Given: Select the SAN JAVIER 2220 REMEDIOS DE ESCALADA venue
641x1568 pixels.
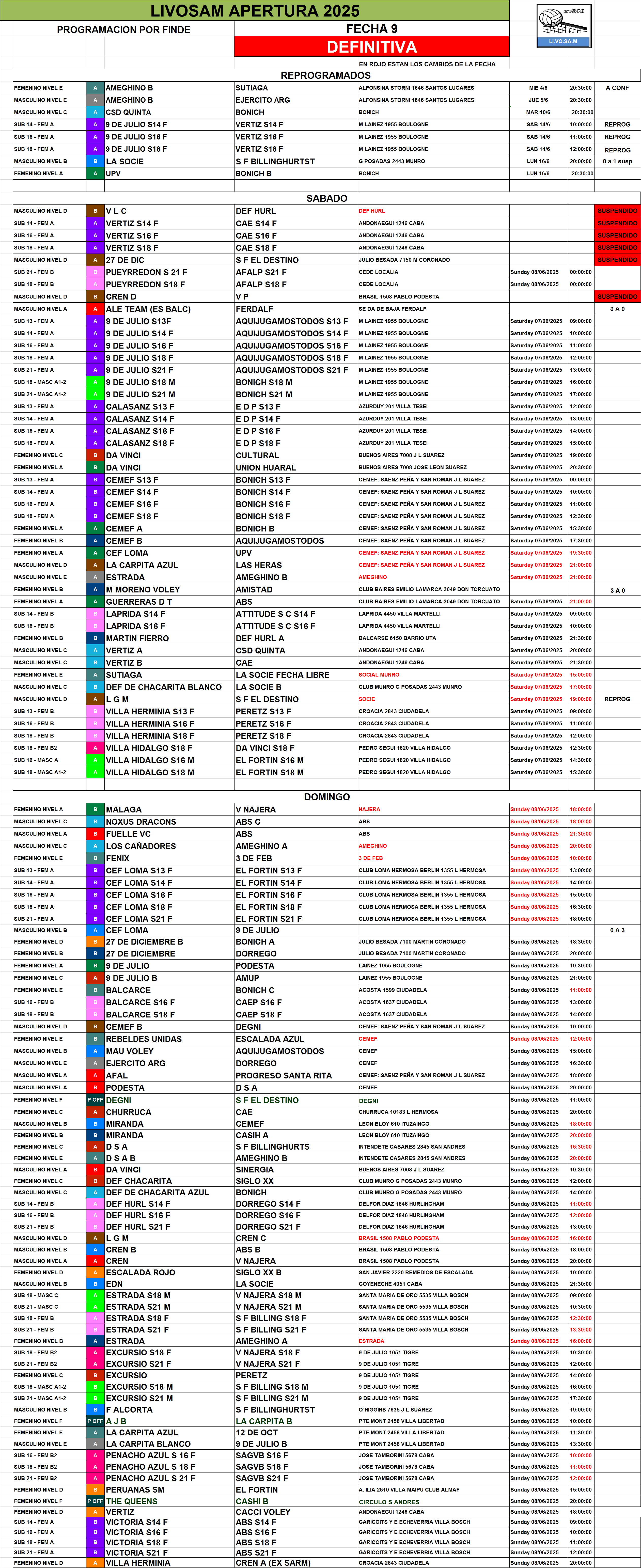Looking at the screenshot, I should coord(433,1272).
